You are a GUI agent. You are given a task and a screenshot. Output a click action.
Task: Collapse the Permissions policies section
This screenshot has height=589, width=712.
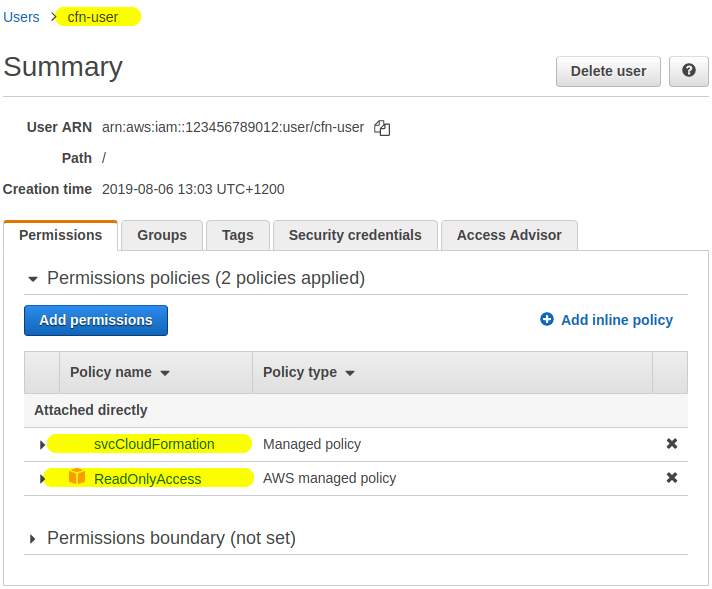coord(33,279)
